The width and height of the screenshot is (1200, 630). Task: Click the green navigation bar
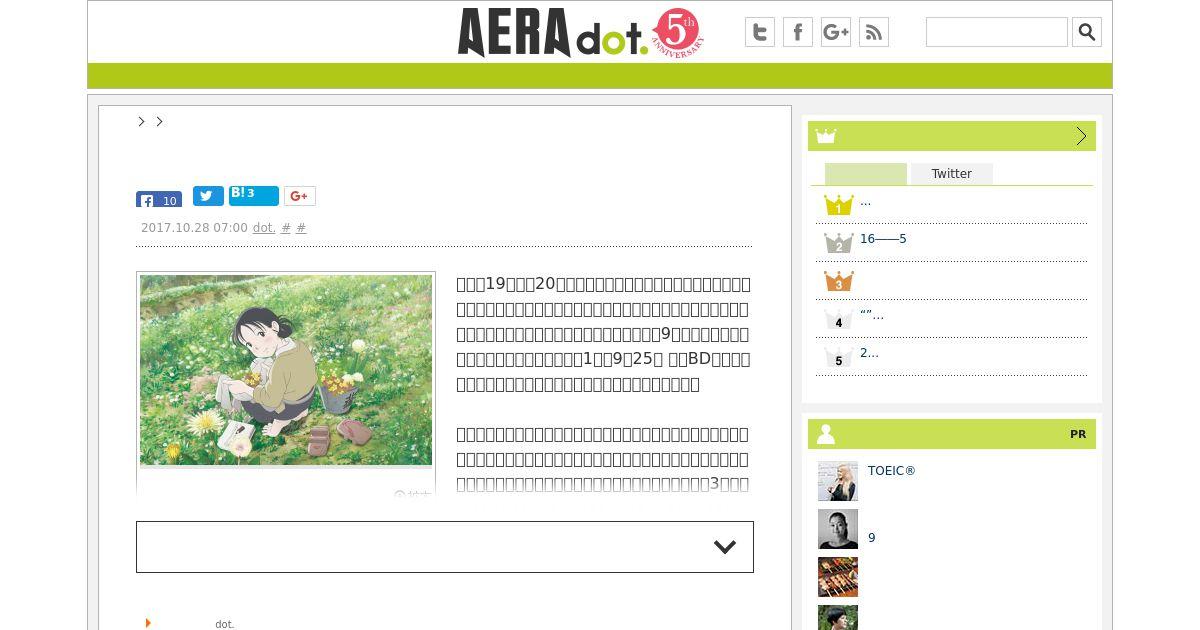click(600, 76)
